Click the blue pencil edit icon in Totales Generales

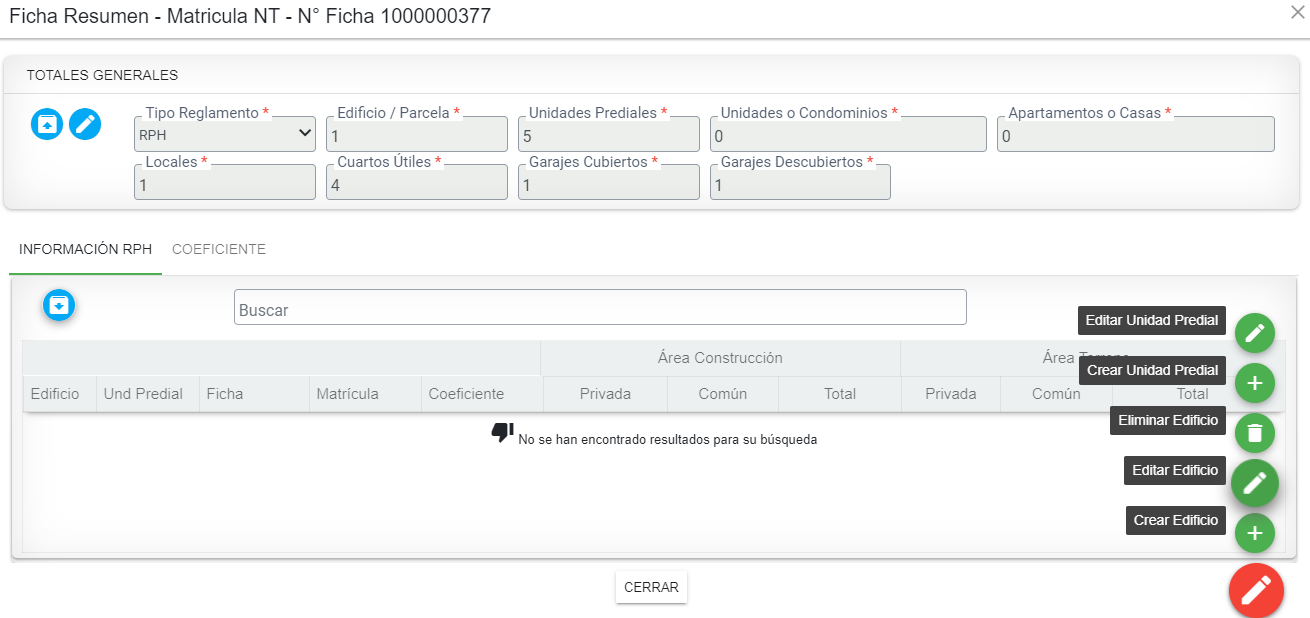point(85,124)
